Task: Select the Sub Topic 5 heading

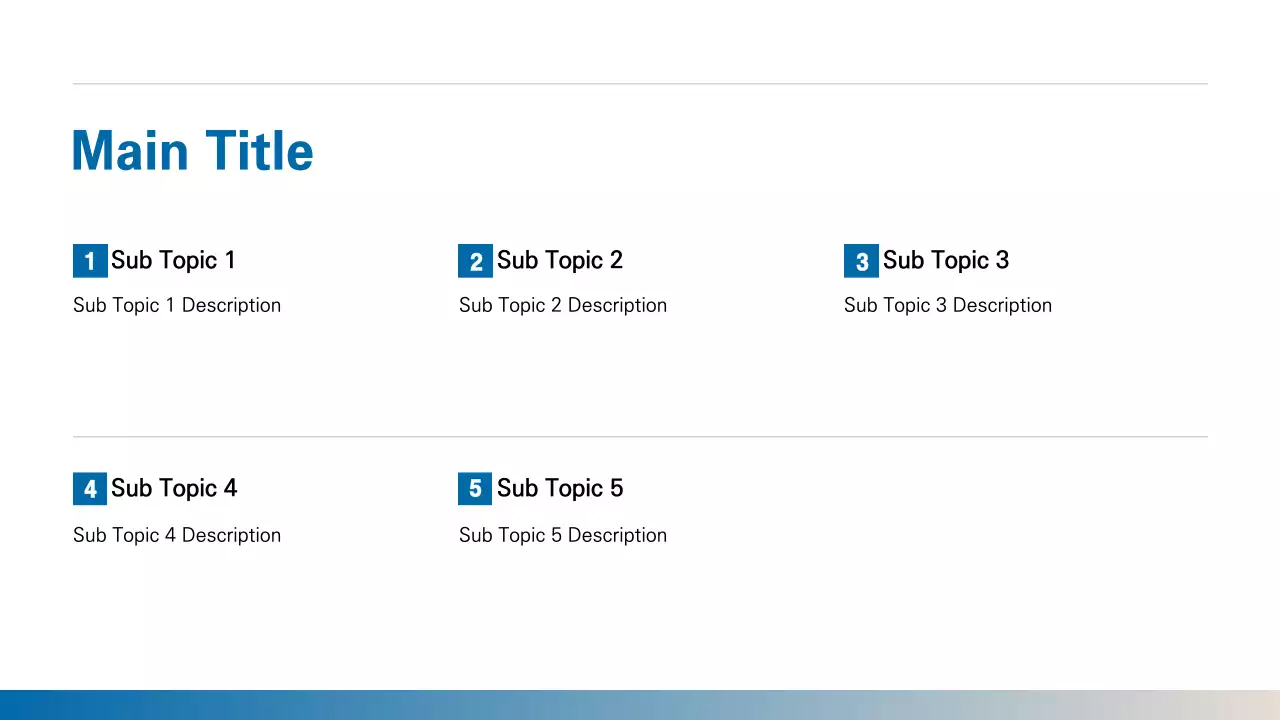Action: point(559,489)
